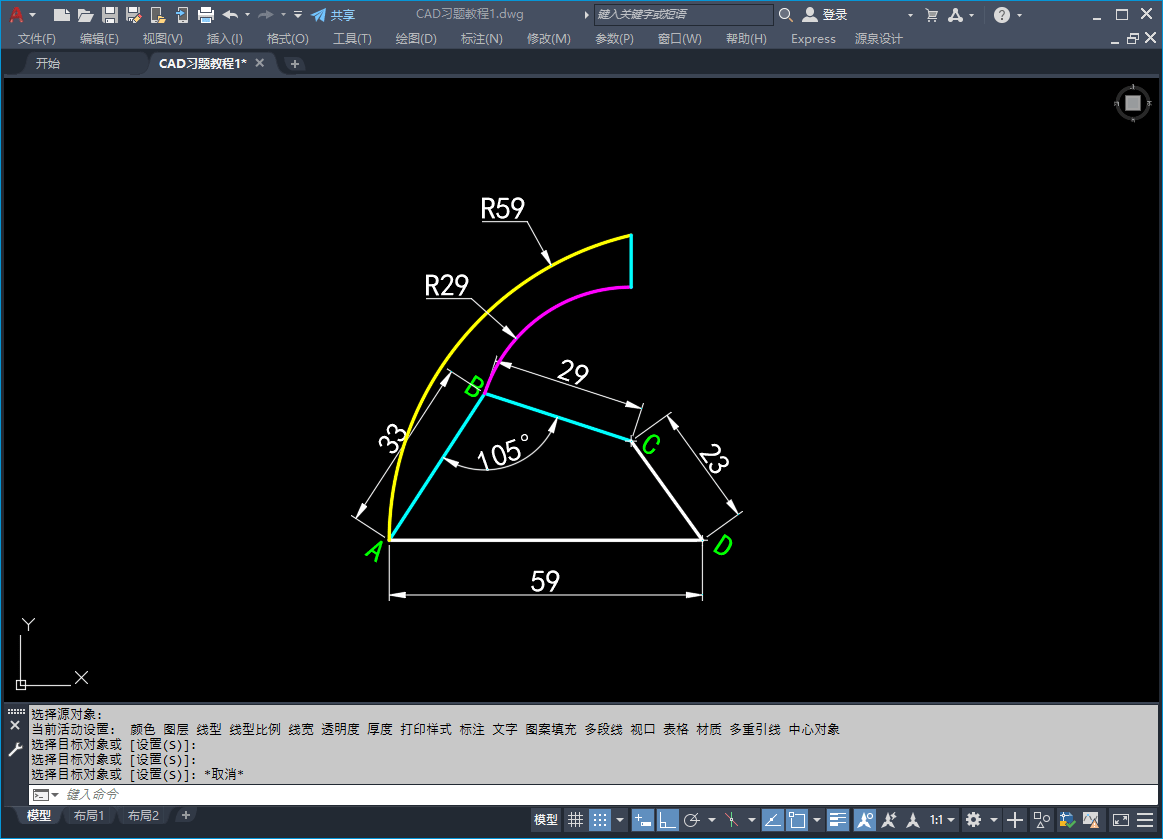The width and height of the screenshot is (1163, 839).
Task: Toggle dynamic input in status bar
Action: pyautogui.click(x=642, y=820)
